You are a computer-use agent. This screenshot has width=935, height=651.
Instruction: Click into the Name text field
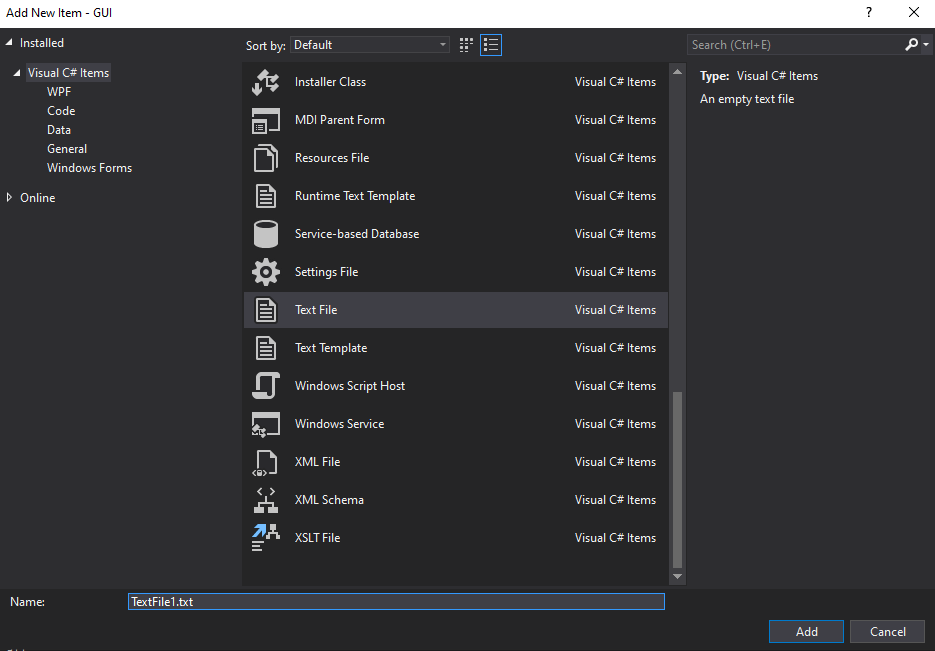[397, 602]
